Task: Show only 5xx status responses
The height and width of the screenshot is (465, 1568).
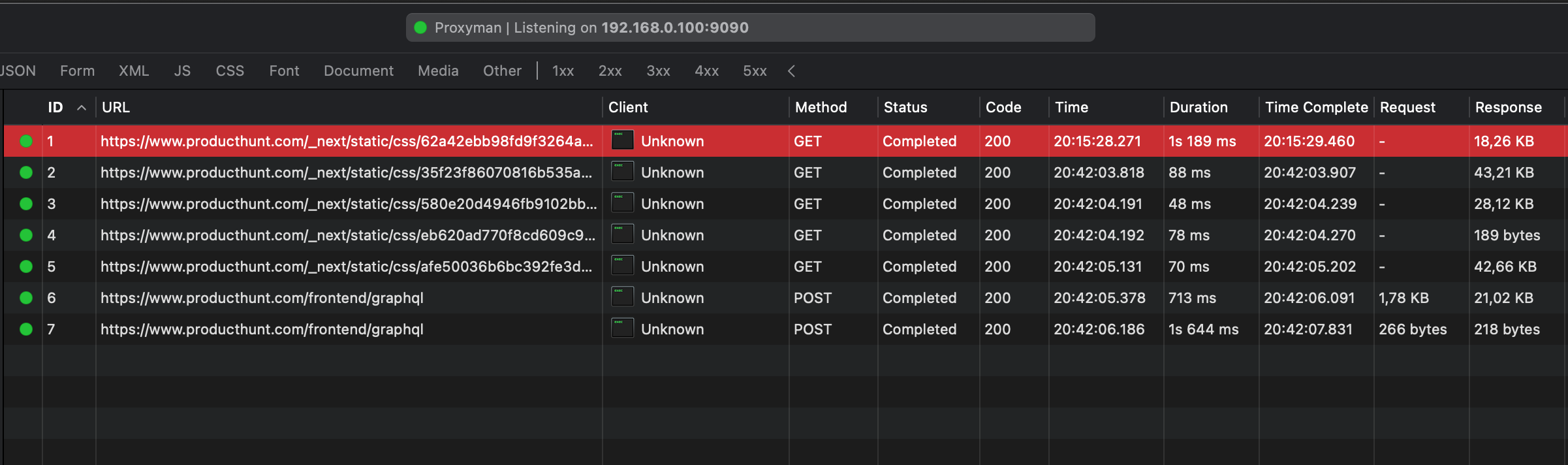Action: [755, 71]
